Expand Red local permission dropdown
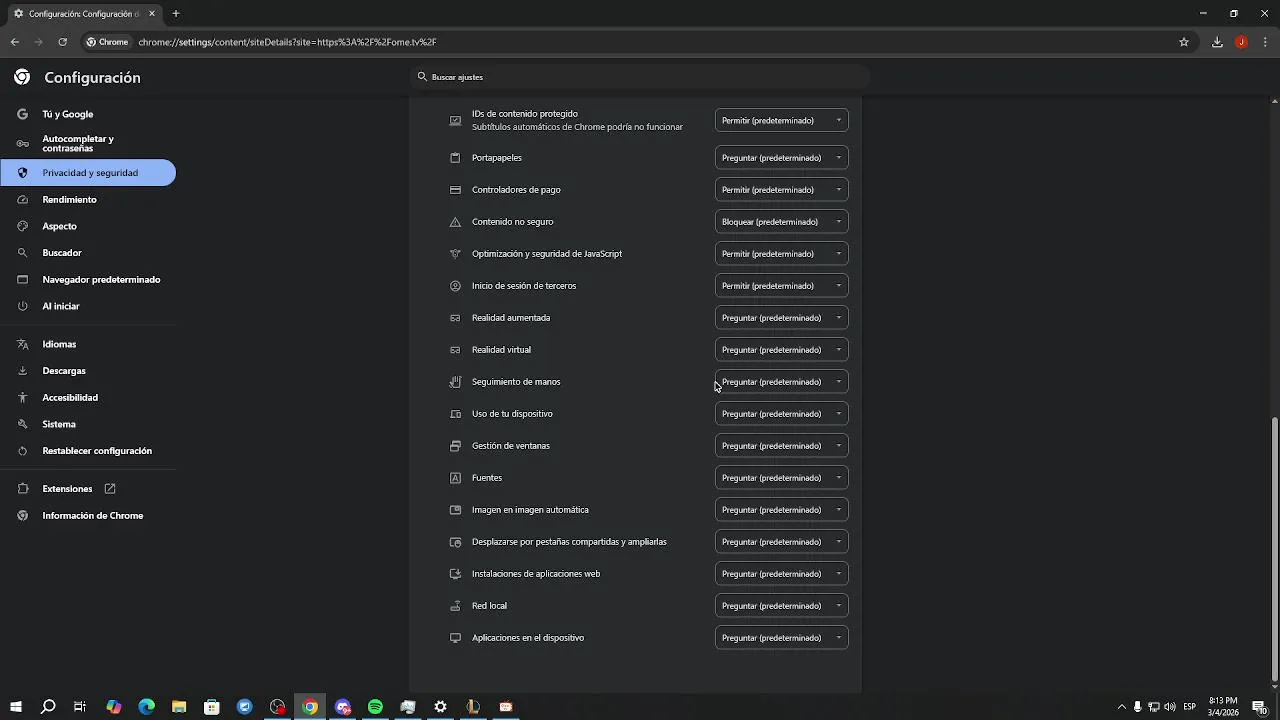The image size is (1280, 720). 782,606
